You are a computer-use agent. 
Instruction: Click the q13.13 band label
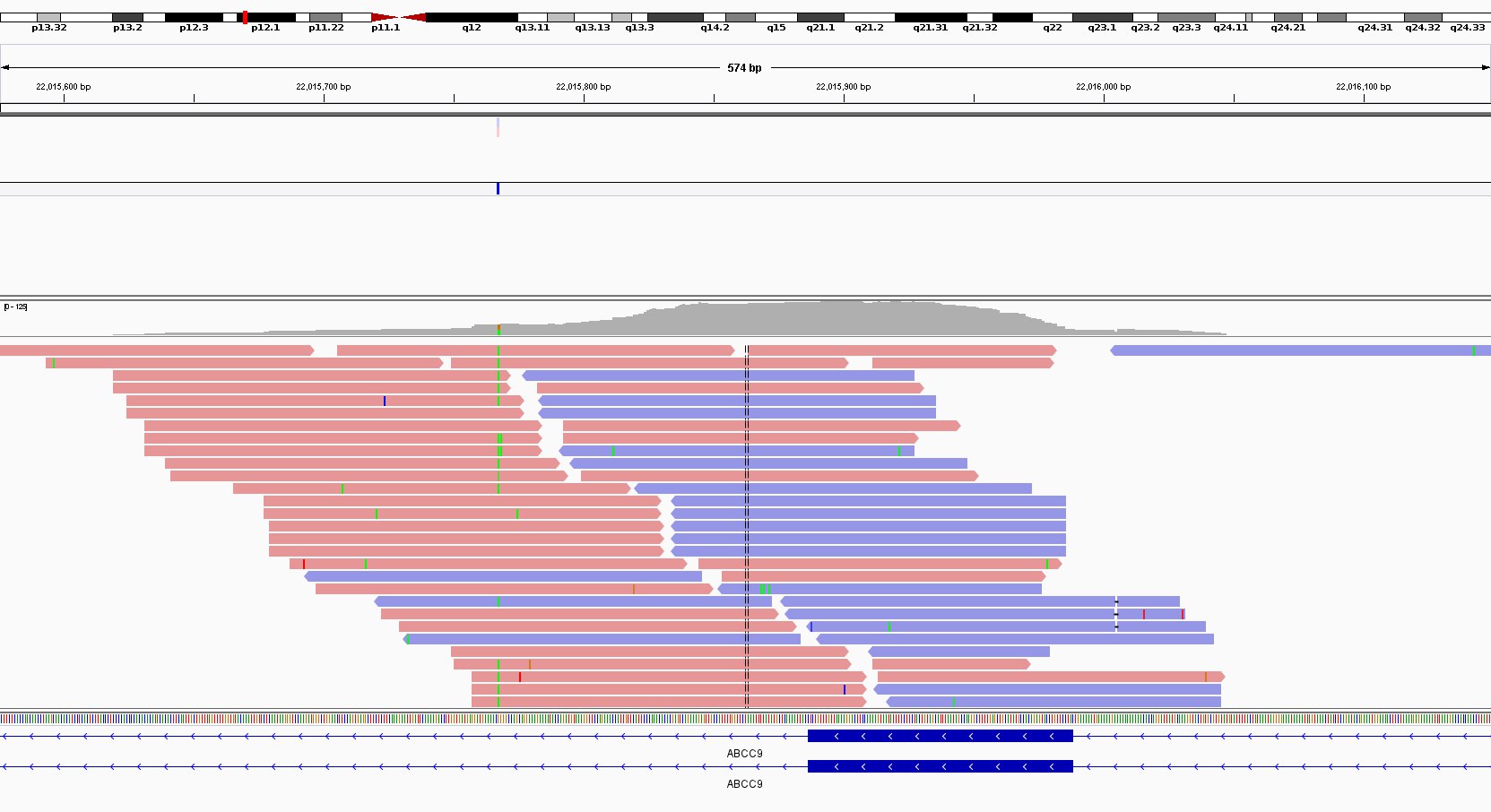(593, 28)
